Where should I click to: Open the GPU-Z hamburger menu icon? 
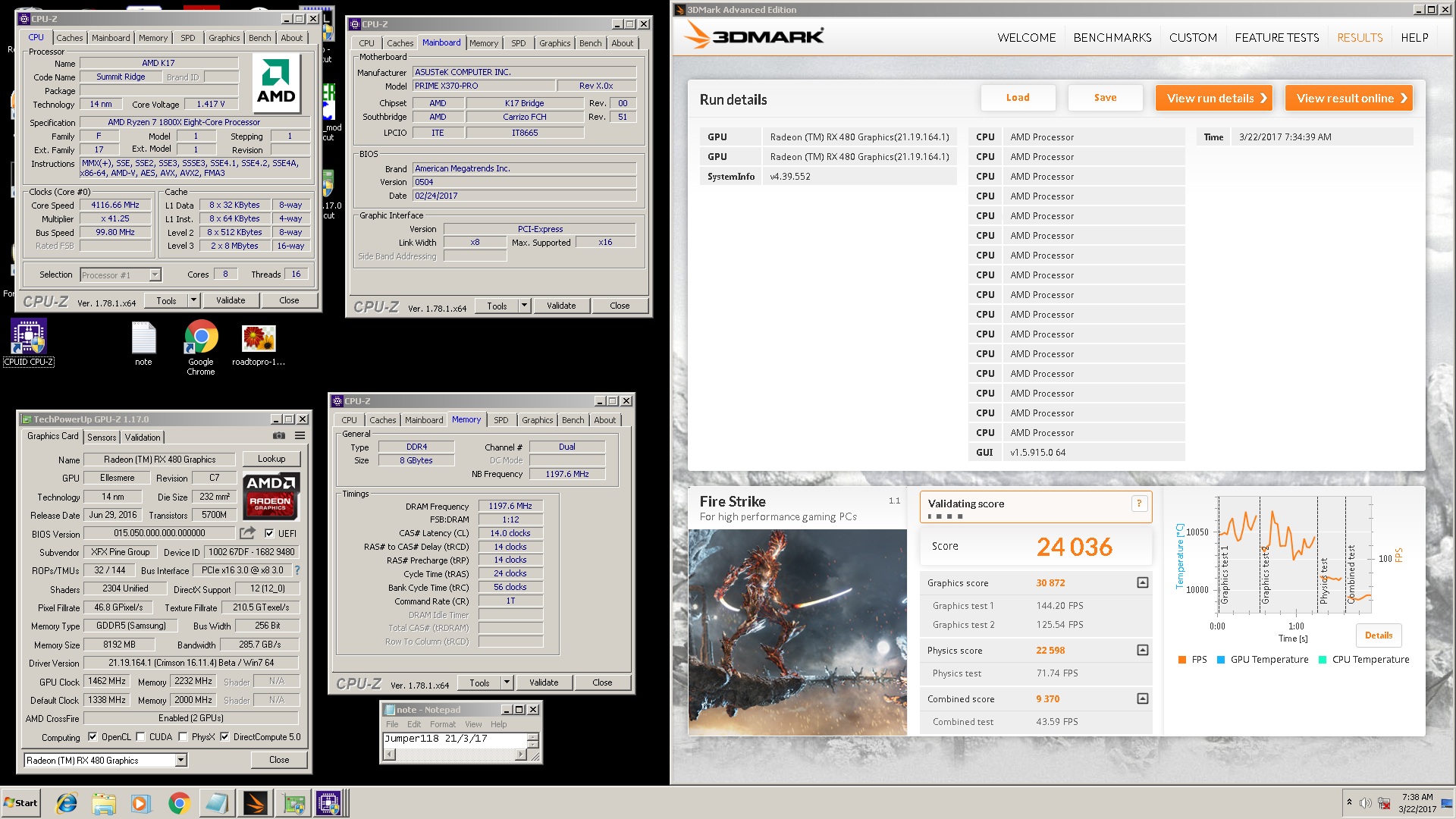300,436
